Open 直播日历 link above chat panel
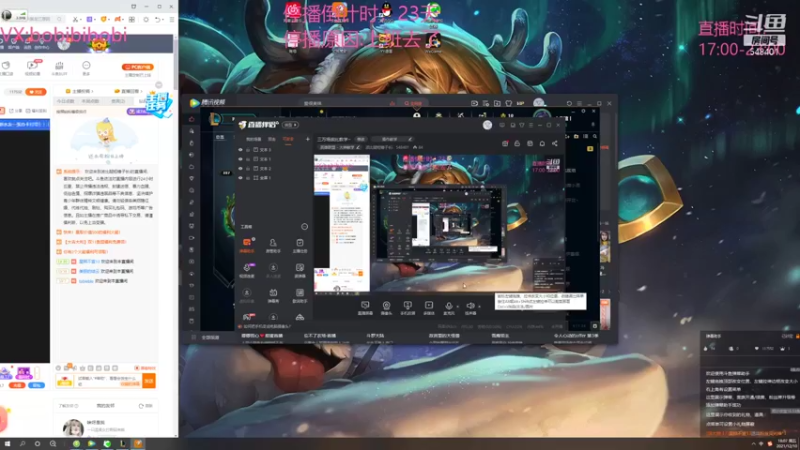 [x=128, y=91]
